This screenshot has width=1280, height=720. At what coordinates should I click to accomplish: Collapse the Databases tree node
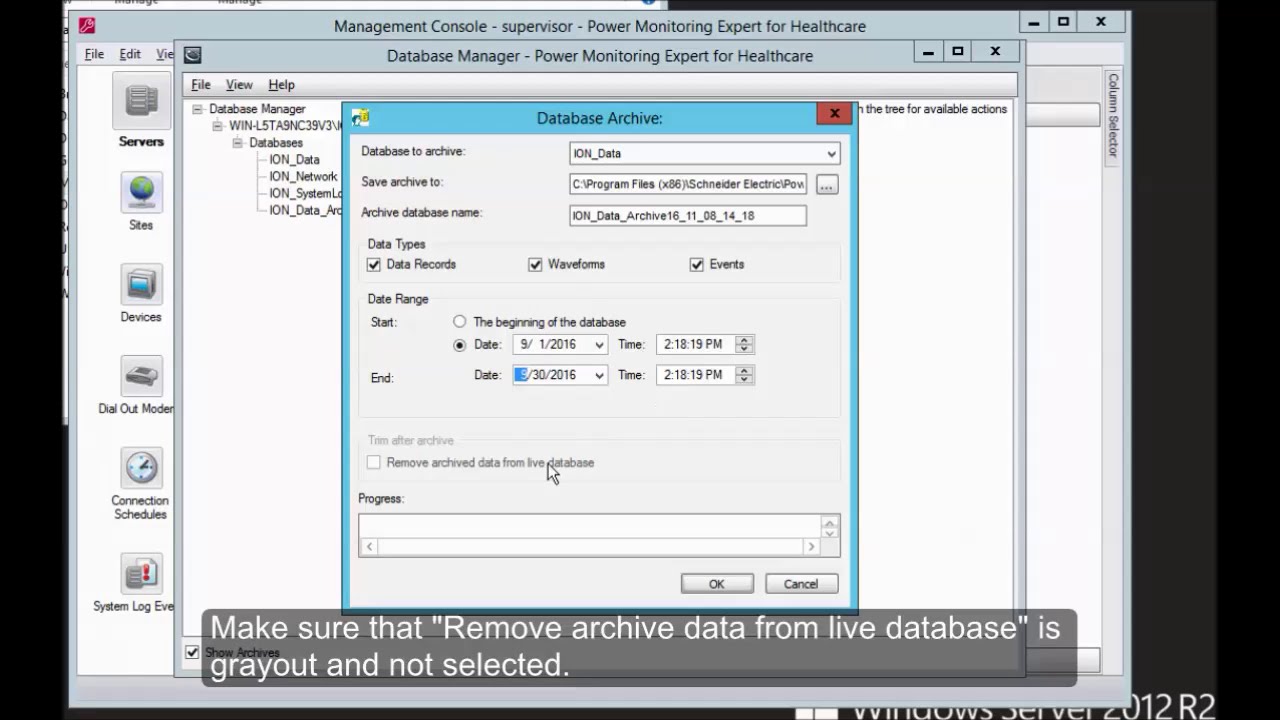tap(238, 143)
